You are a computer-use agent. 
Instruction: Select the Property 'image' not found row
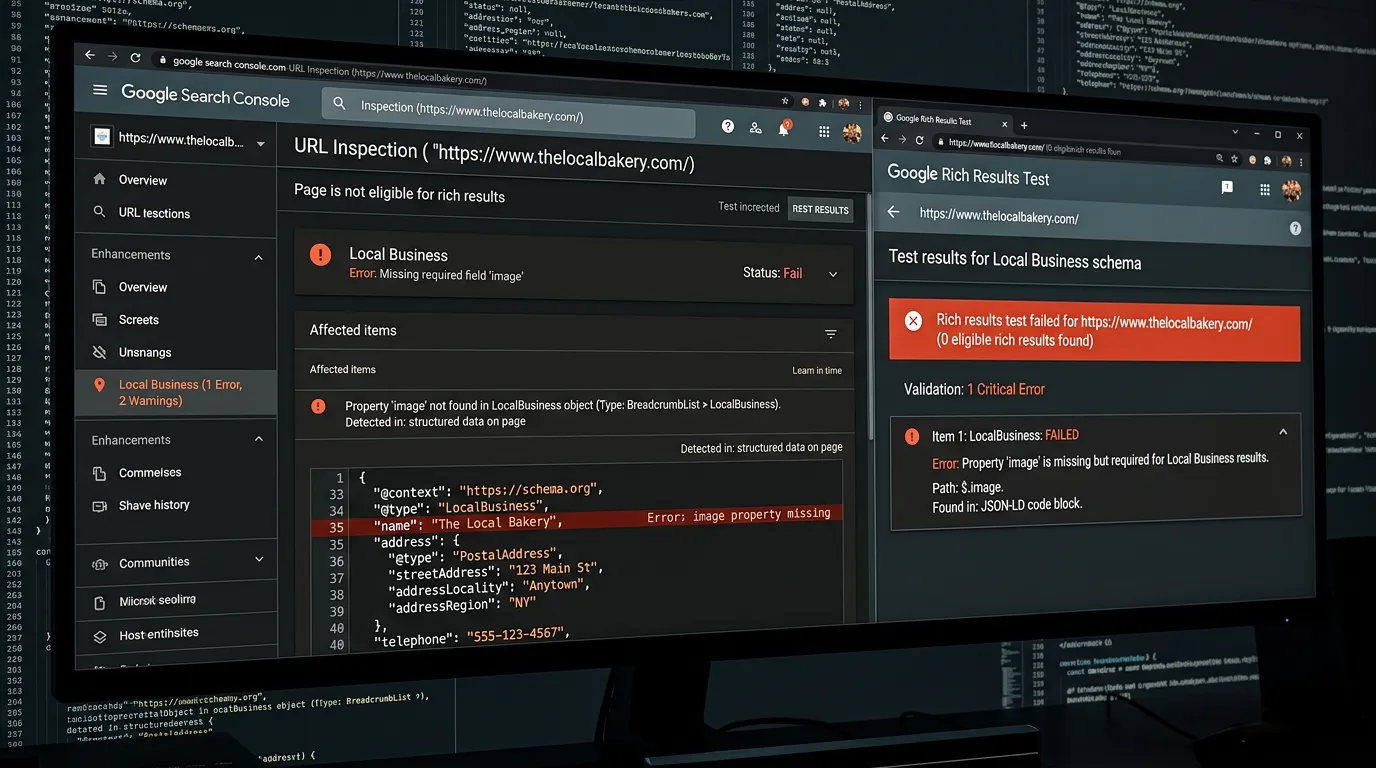click(574, 413)
